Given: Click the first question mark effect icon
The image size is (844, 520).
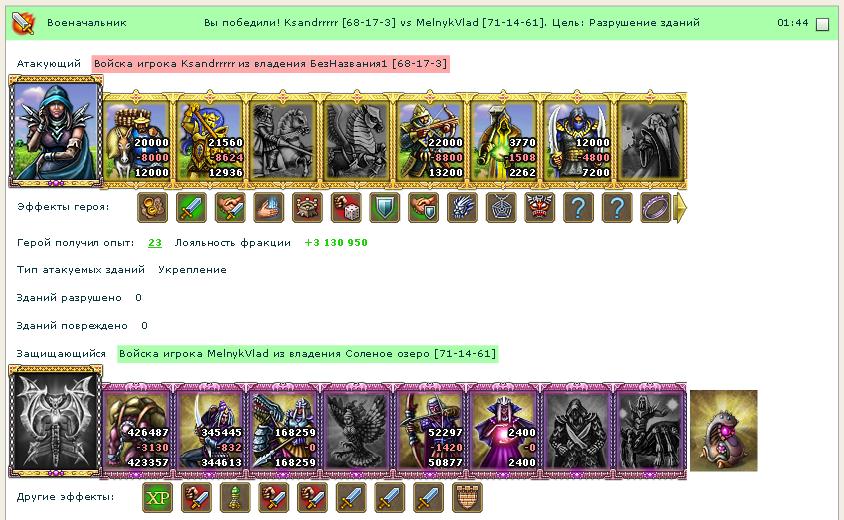Looking at the screenshot, I should (x=578, y=208).
